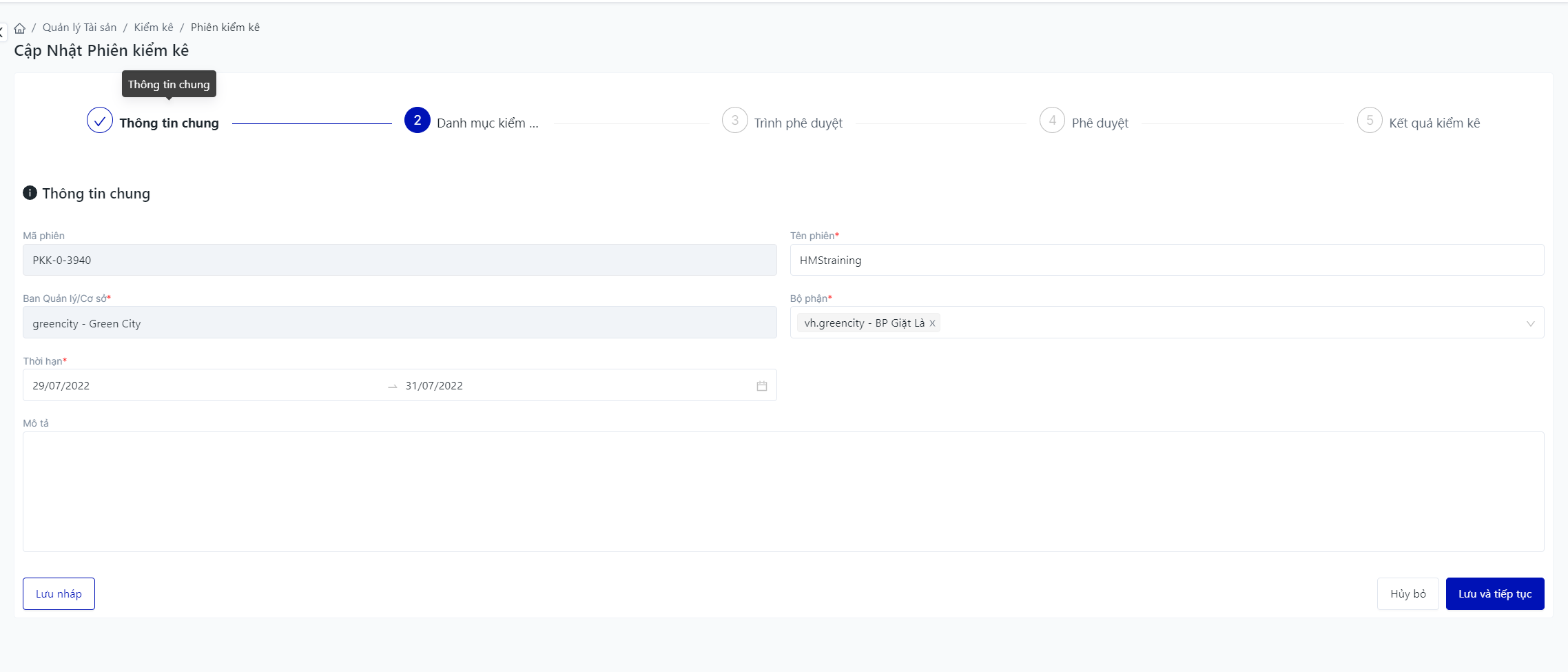Click the step 4 circle icon
Screen dimensions: 1568x672
1052,121
